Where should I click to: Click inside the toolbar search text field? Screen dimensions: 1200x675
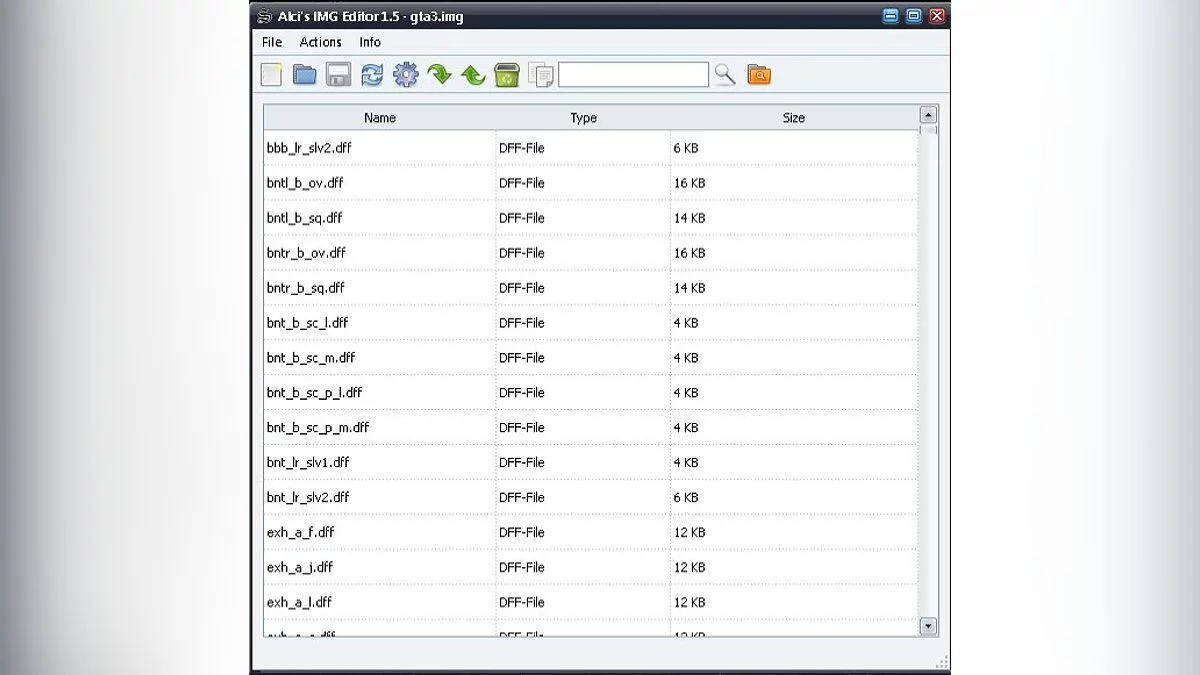pyautogui.click(x=633, y=75)
